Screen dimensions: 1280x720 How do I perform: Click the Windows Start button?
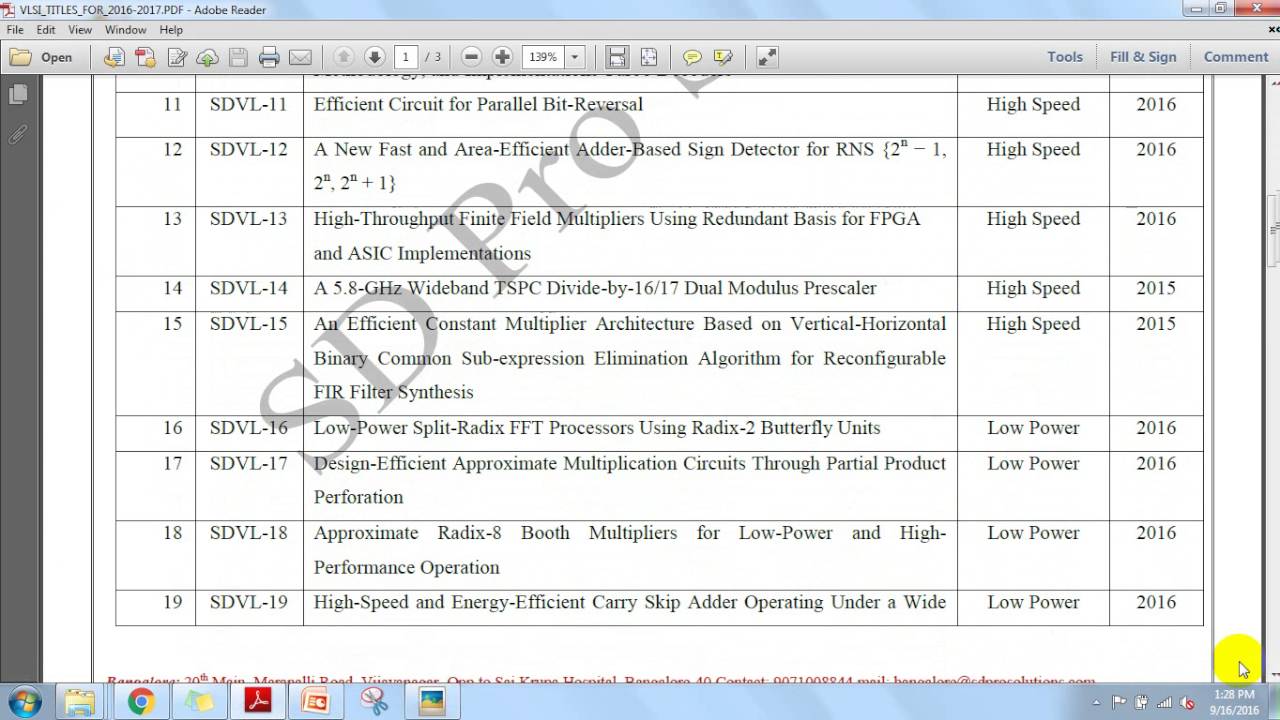pyautogui.click(x=23, y=702)
